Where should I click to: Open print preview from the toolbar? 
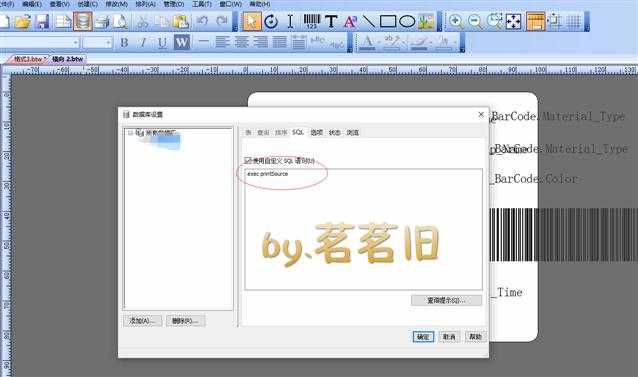120,21
